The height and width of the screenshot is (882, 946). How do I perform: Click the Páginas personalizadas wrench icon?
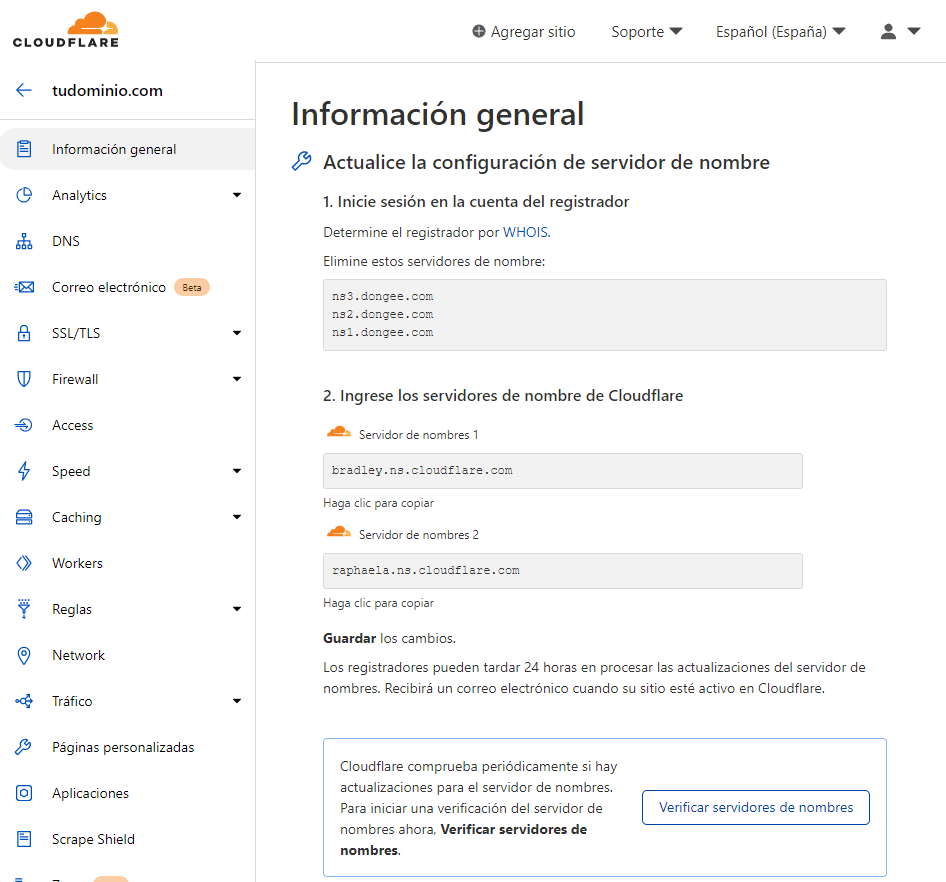[24, 747]
